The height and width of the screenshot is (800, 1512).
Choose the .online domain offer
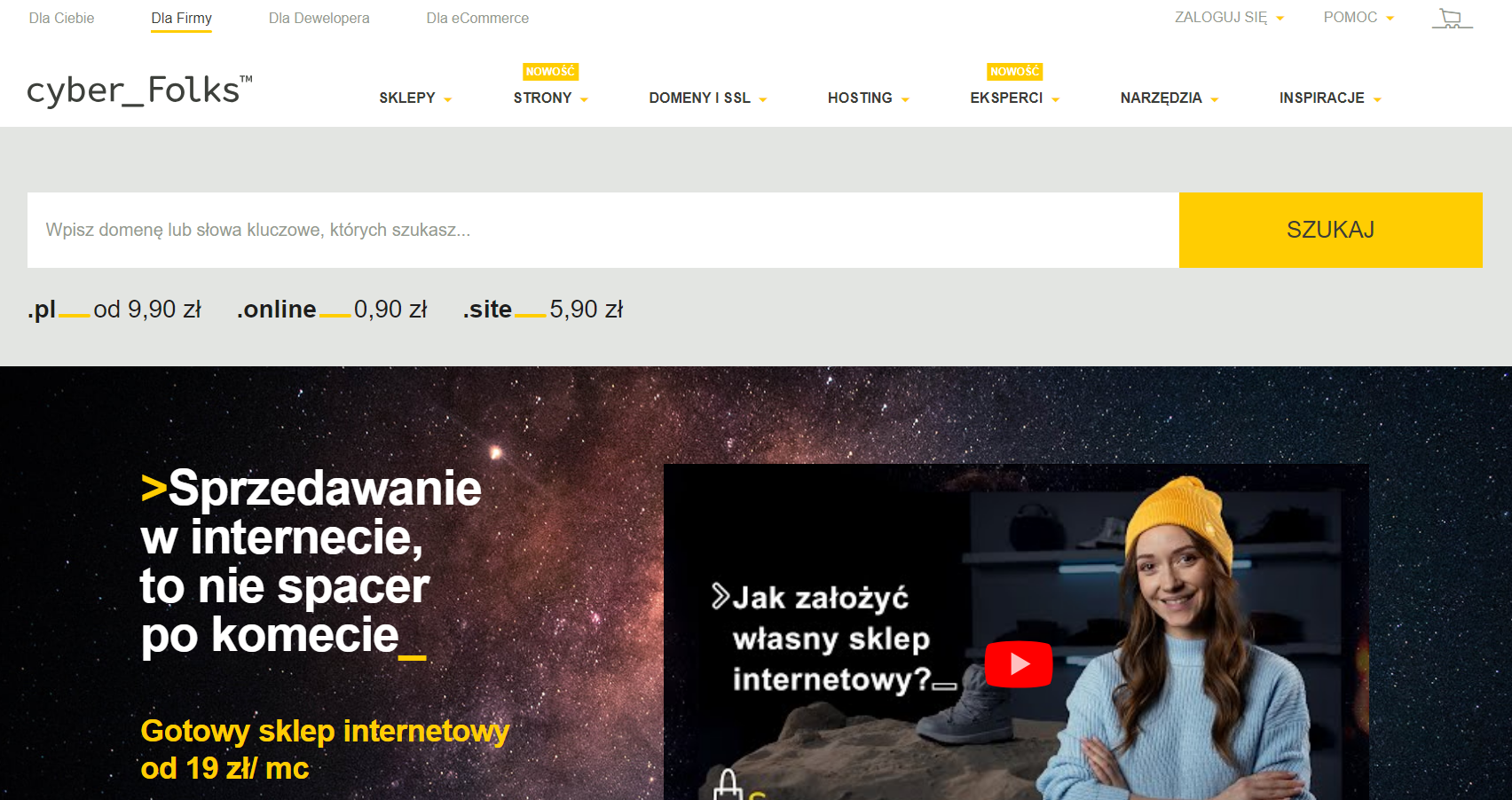[332, 310]
